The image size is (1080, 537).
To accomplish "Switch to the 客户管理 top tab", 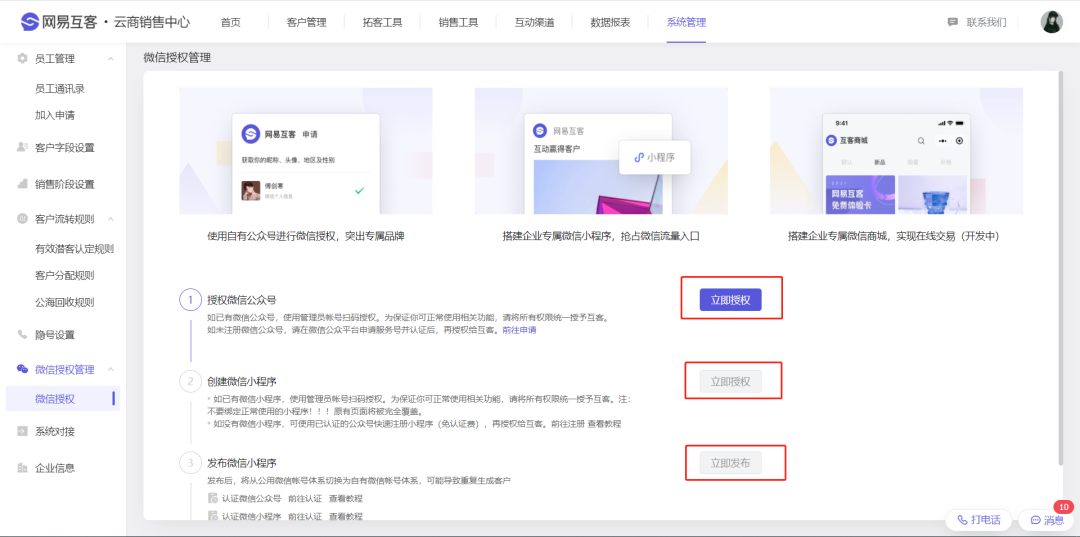I will [307, 22].
